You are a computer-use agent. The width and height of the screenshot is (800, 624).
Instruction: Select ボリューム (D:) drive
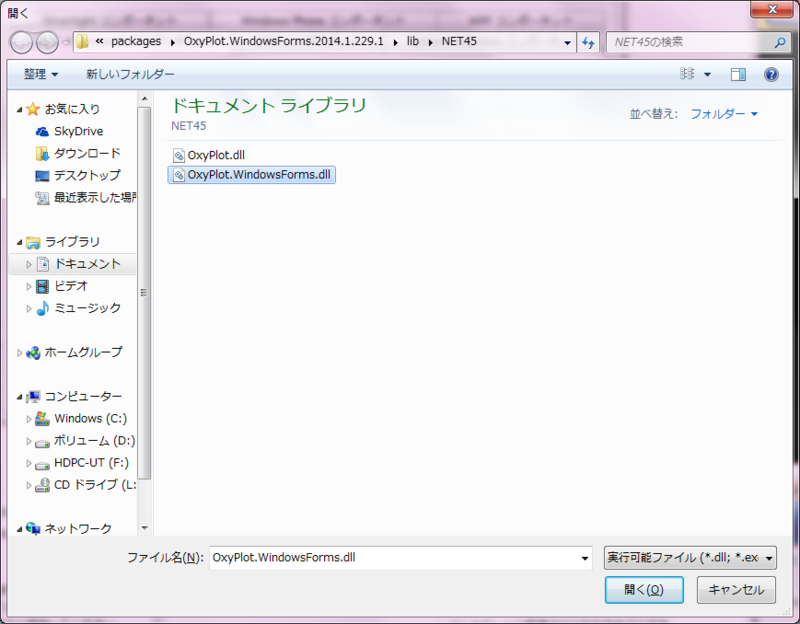tap(94, 440)
